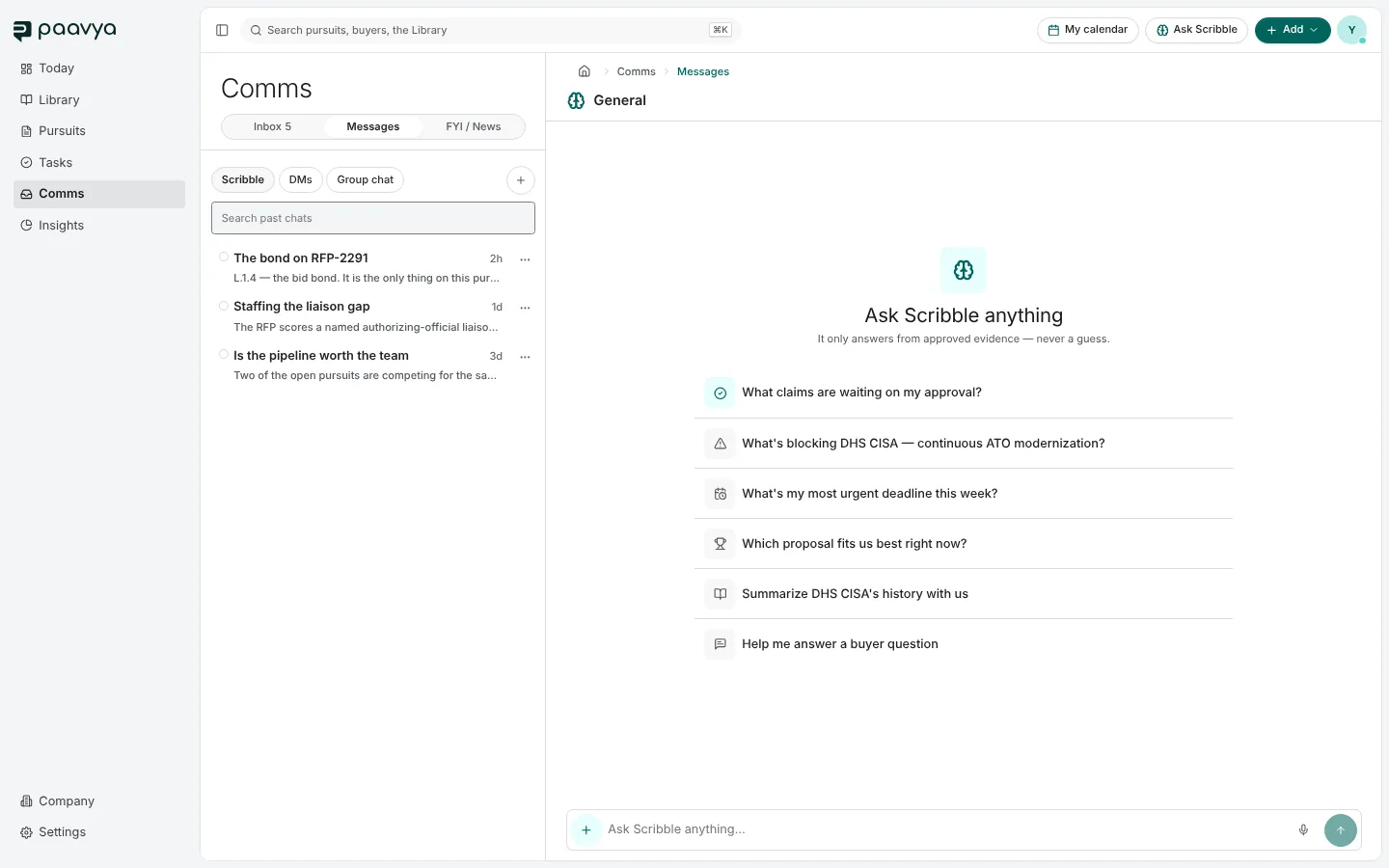Open Library from the sidebar
1389x868 pixels.
(99, 100)
